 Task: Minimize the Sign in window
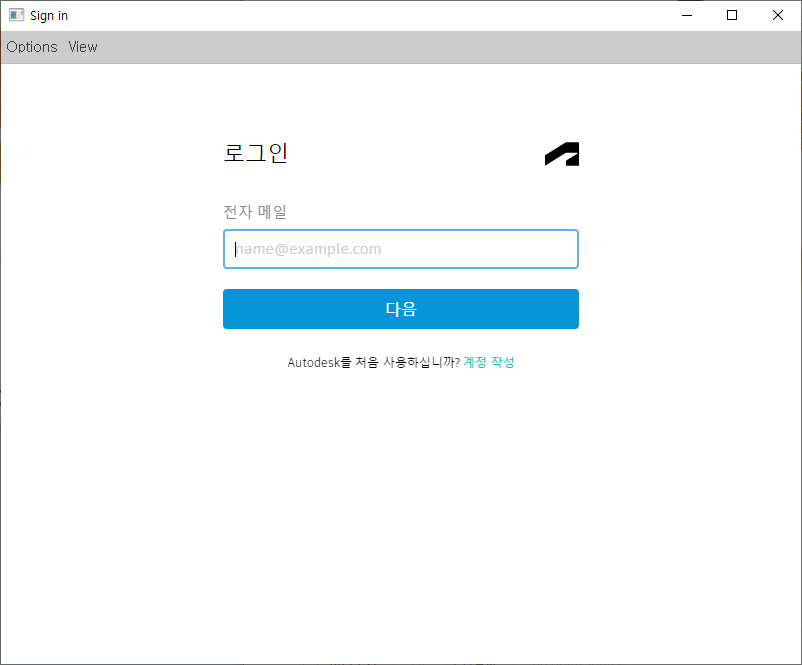pyautogui.click(x=687, y=15)
